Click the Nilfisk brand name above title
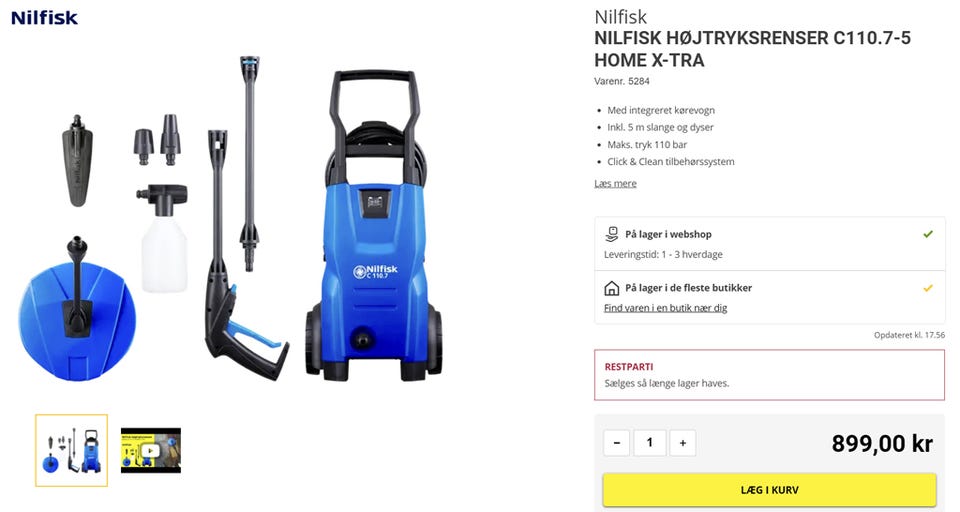This screenshot has width=960, height=512. (620, 17)
